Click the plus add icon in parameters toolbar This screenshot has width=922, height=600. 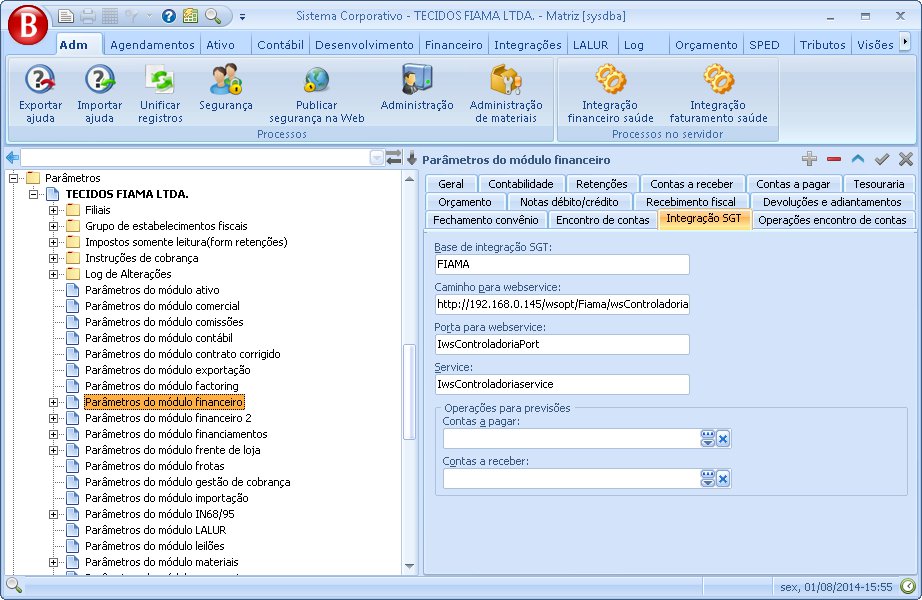click(809, 159)
